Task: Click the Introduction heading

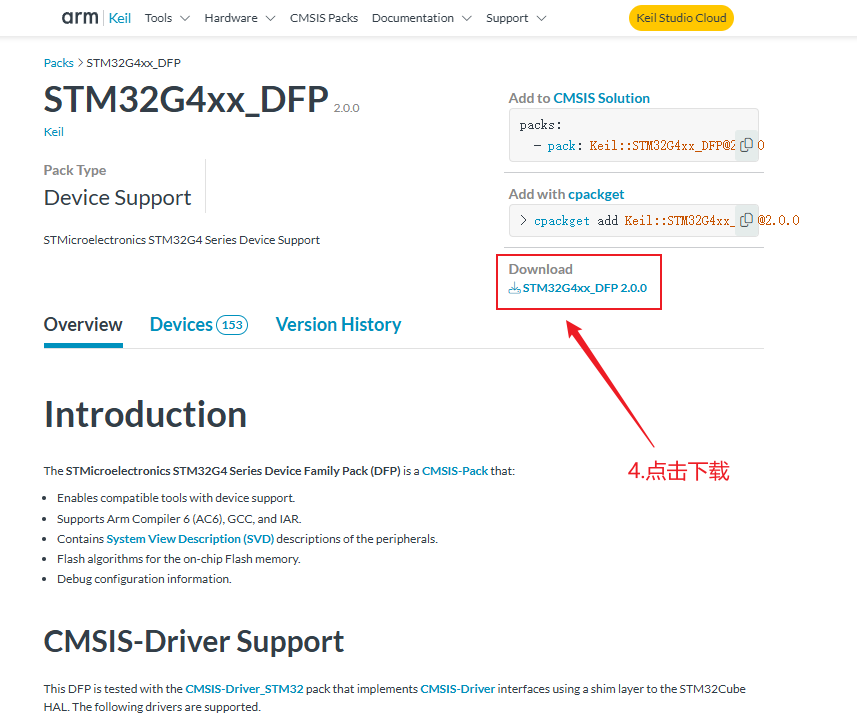Action: pyautogui.click(x=145, y=414)
